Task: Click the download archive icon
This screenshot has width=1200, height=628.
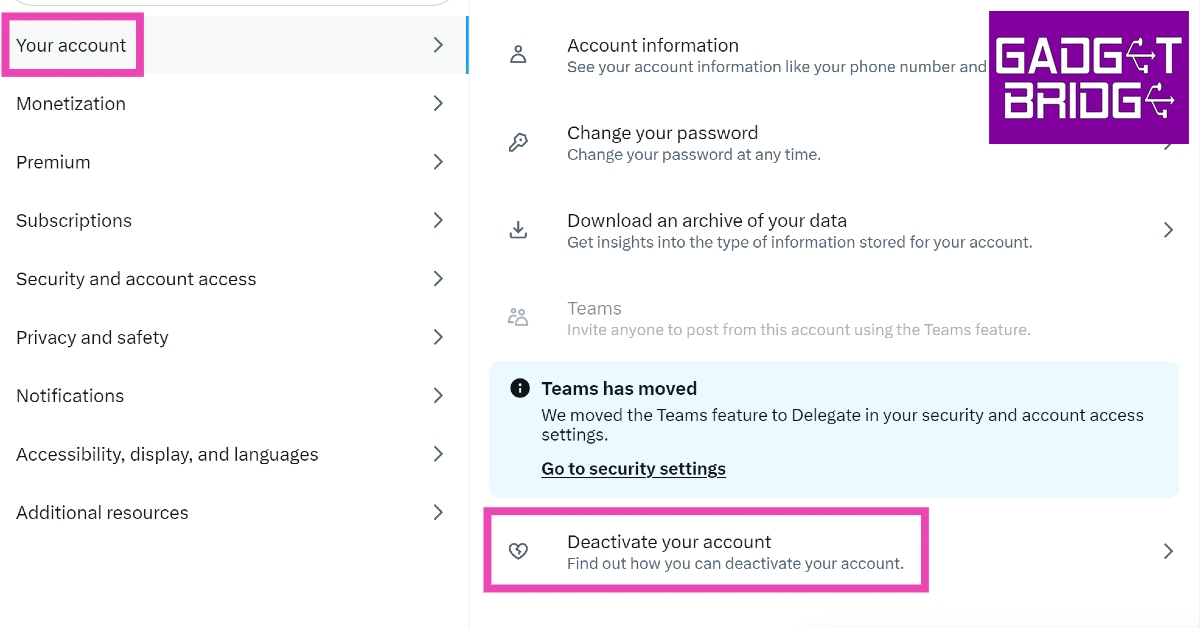Action: point(518,230)
